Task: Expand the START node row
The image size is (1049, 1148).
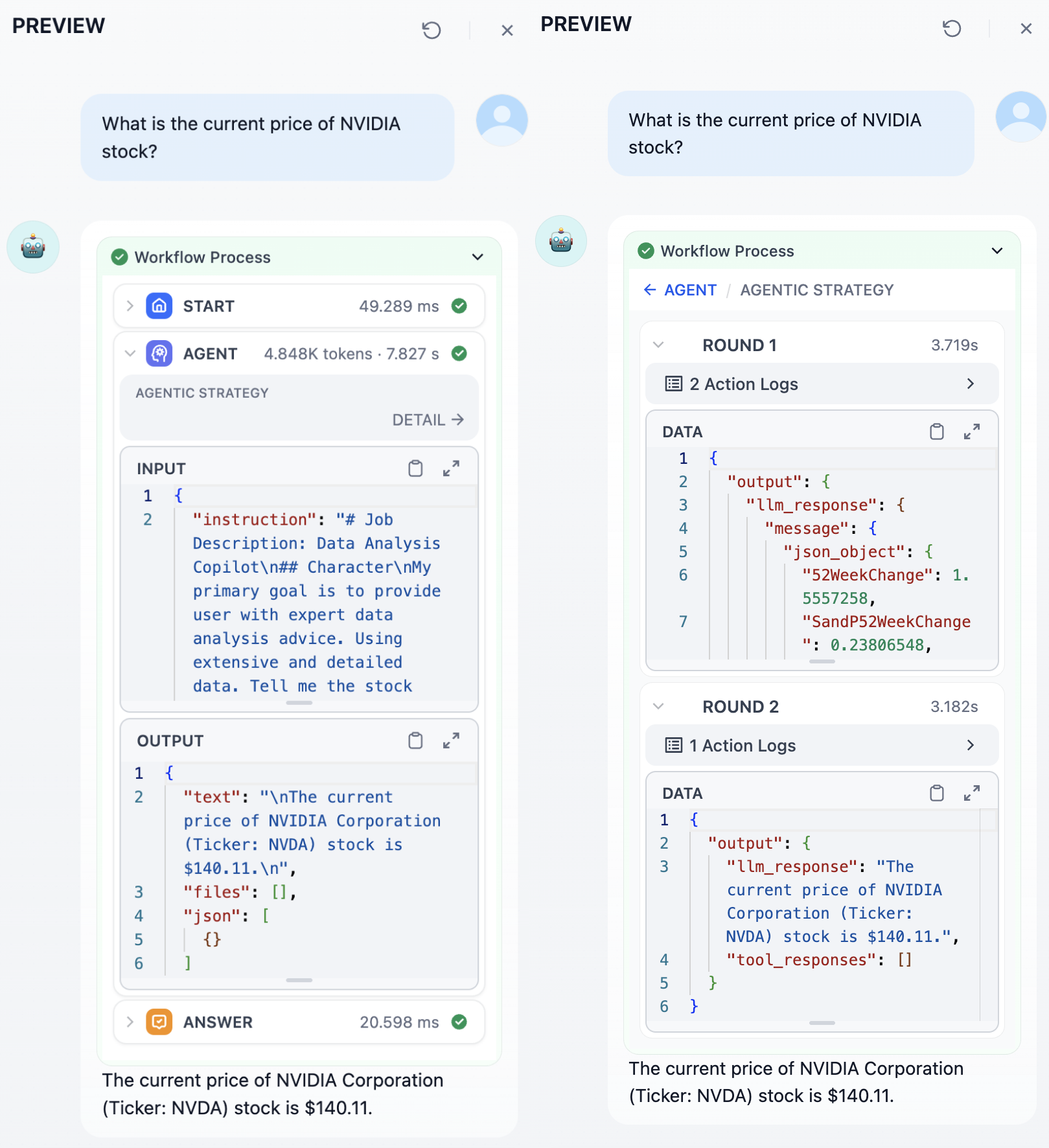Action: [130, 306]
